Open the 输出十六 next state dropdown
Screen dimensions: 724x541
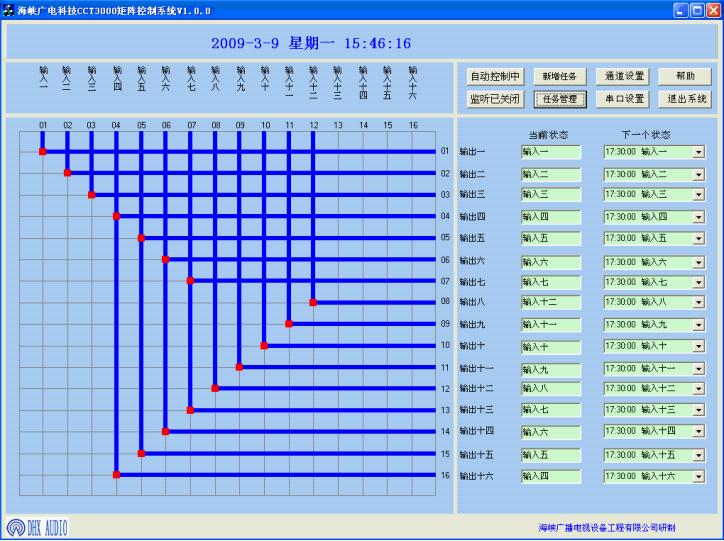coord(698,476)
